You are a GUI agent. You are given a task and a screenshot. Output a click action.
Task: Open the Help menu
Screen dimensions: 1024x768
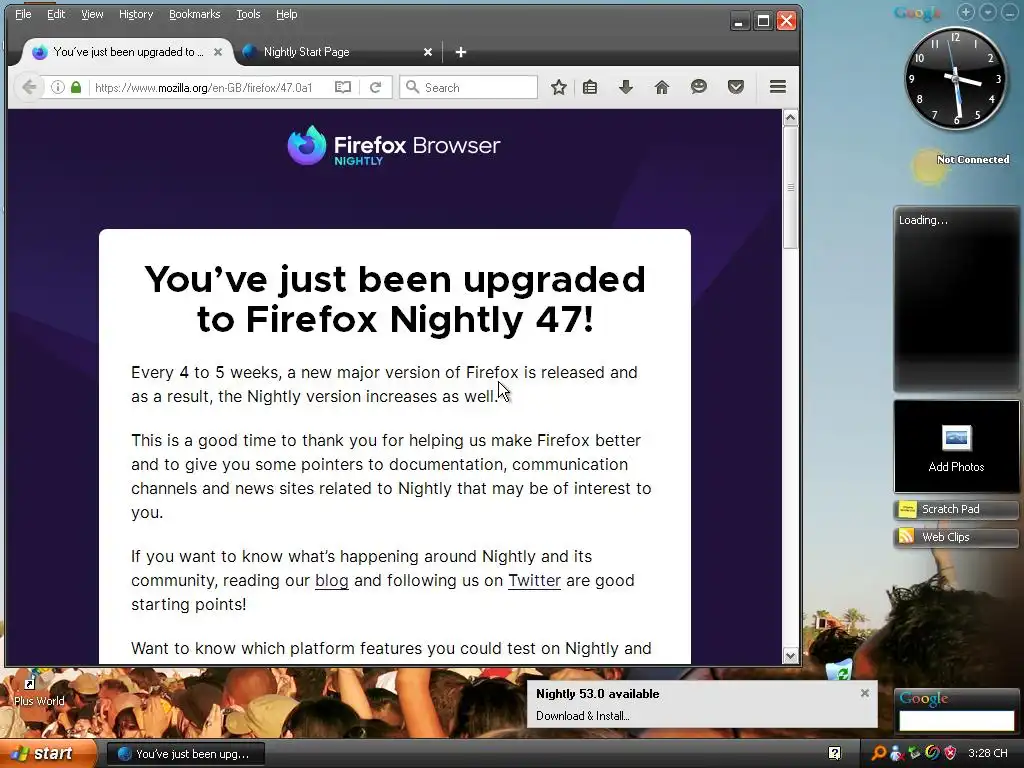tap(286, 14)
